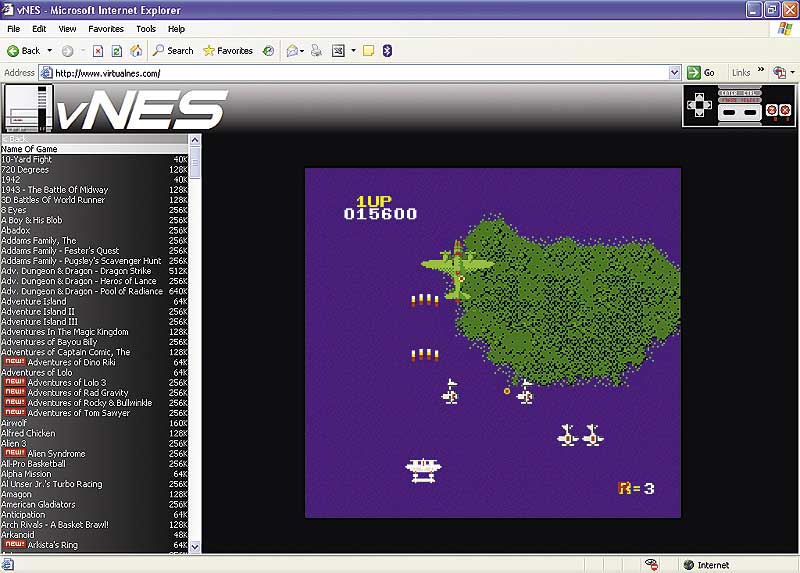Select A Boy & His Blob

(x=94, y=220)
